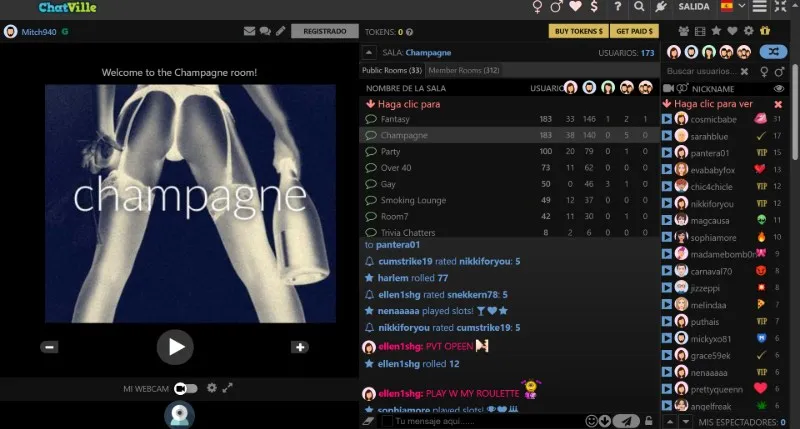Viewport: 800px width, 429px height.
Task: Toggle male filter beside user search
Action: pyautogui.click(x=780, y=72)
